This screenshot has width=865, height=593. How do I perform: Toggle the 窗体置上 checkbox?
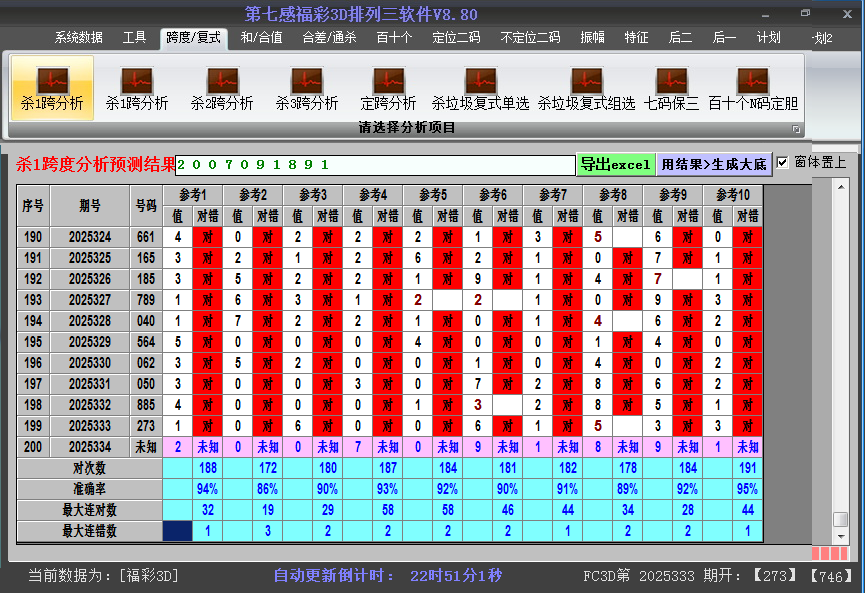click(x=783, y=162)
